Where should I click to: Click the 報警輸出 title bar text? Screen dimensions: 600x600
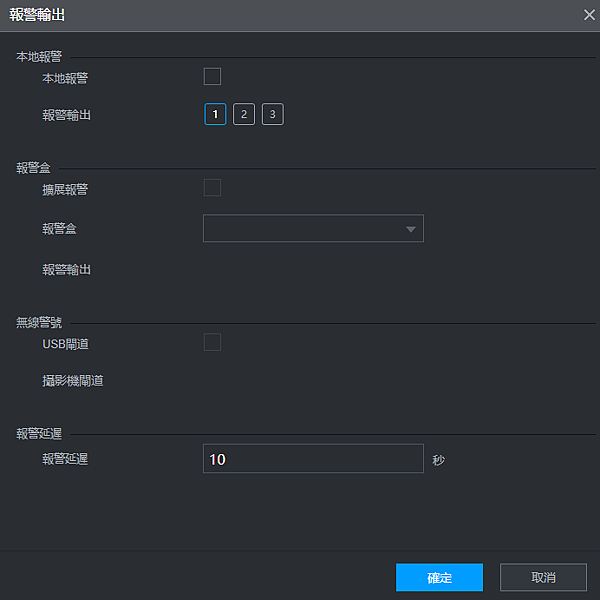tap(37, 15)
